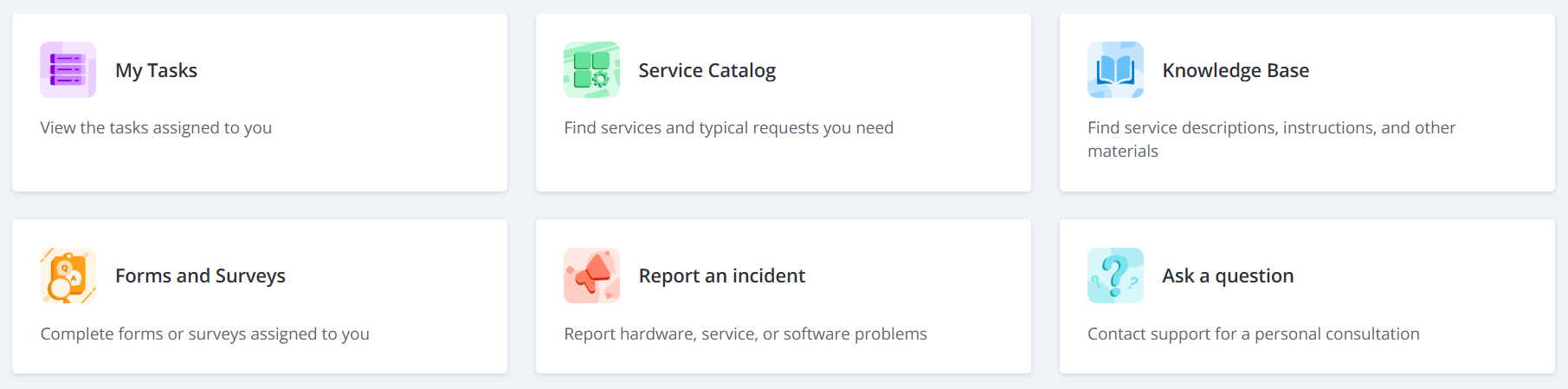Open the My Tasks title link
This screenshot has width=1568, height=389.
156,70
